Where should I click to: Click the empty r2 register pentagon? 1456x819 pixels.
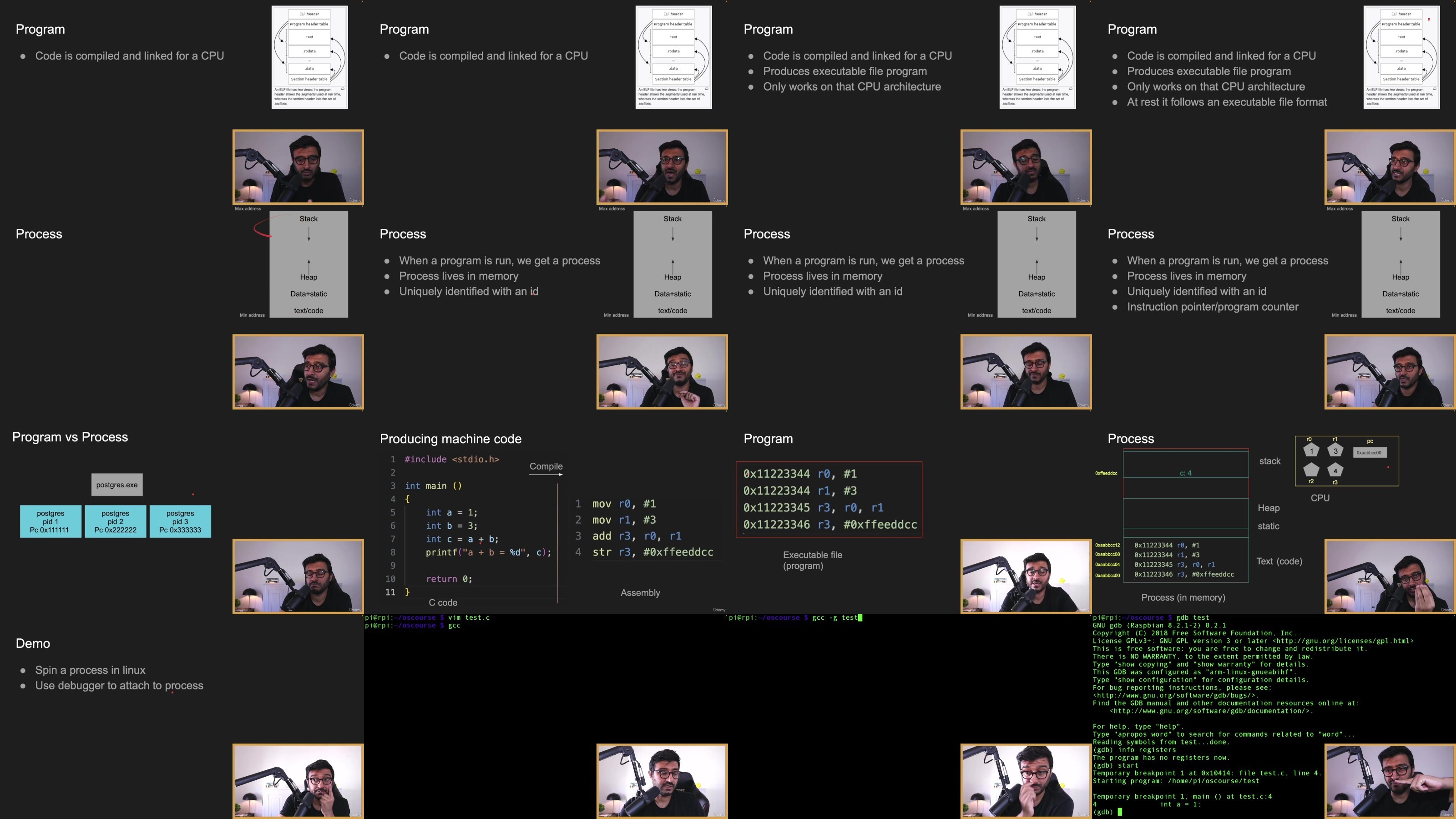pos(1311,470)
